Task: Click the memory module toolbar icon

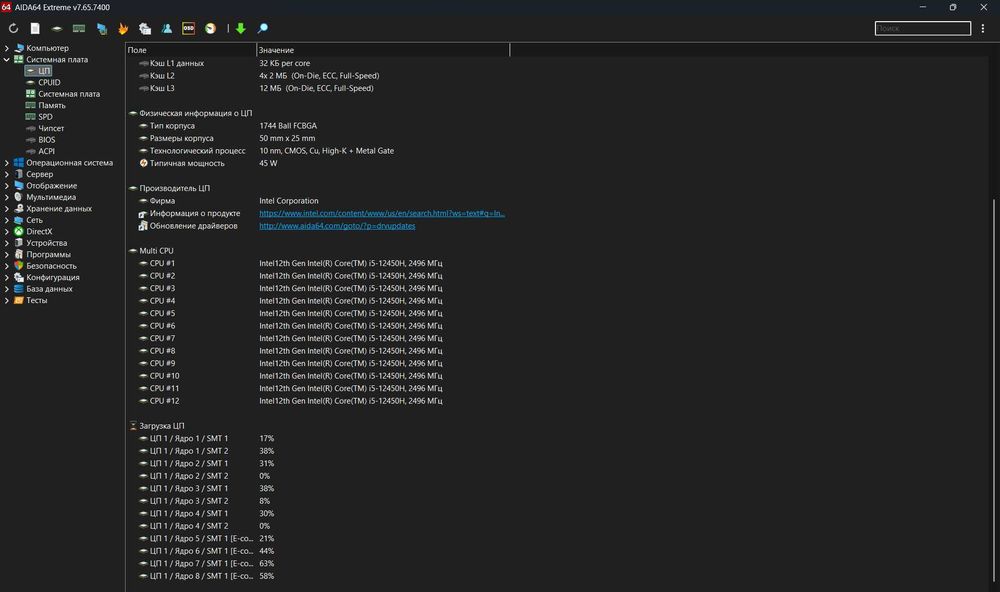Action: tap(79, 29)
